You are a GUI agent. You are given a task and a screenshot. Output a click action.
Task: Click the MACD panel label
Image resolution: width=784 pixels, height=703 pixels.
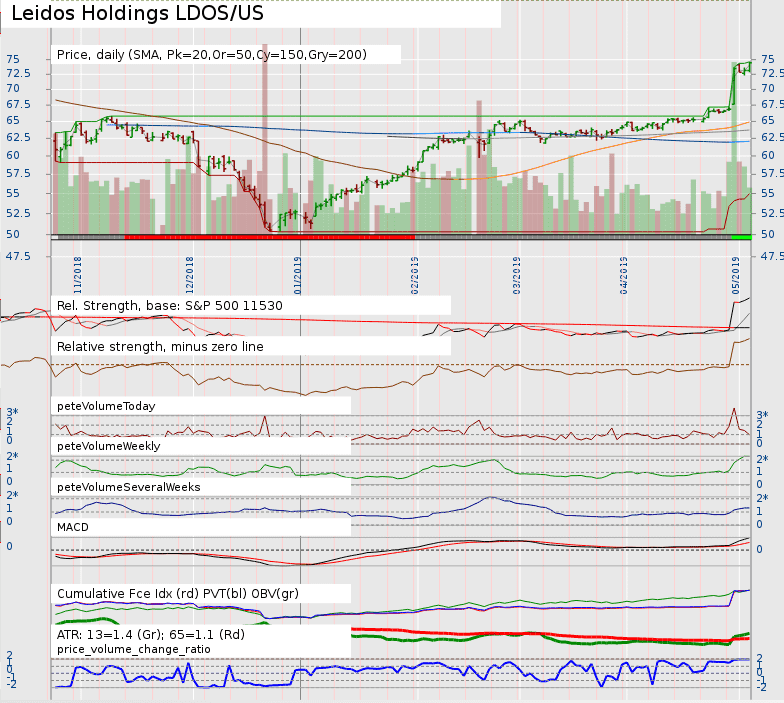pos(72,527)
